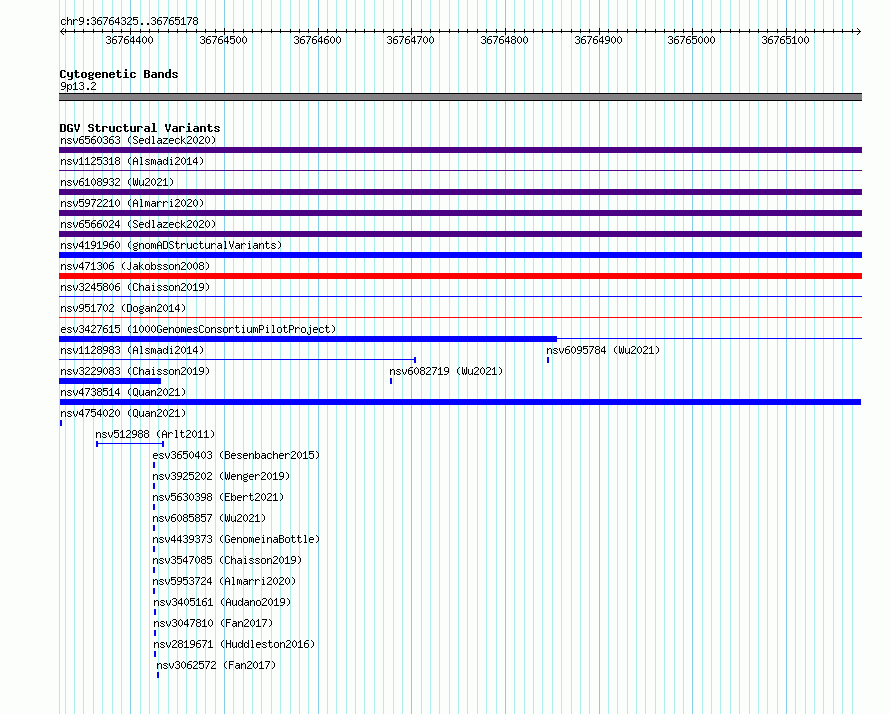890x714 pixels.
Task: Open the nsv1128983 (Alsmadi2014) label
Action: pos(132,350)
